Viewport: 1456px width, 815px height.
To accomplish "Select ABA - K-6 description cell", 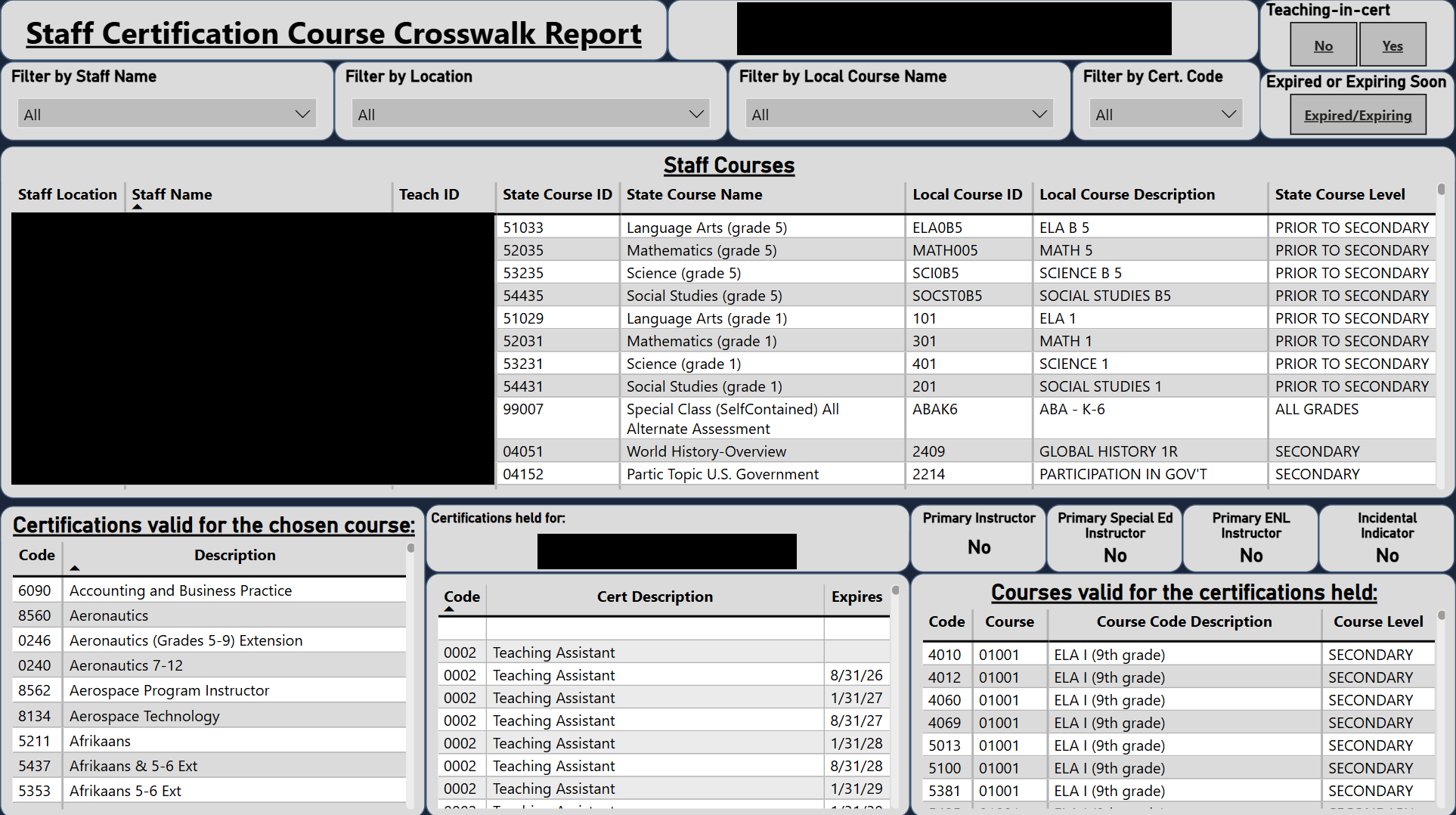I will [x=1071, y=409].
